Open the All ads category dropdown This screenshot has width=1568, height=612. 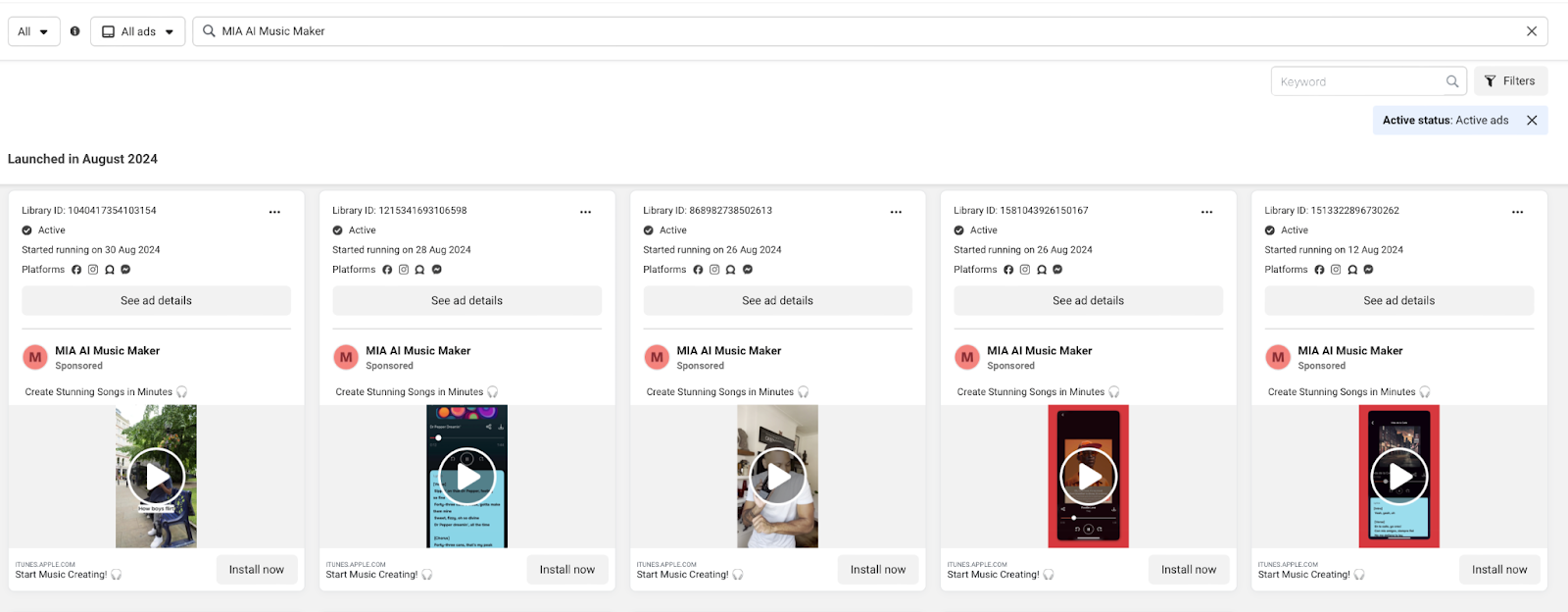pos(138,31)
